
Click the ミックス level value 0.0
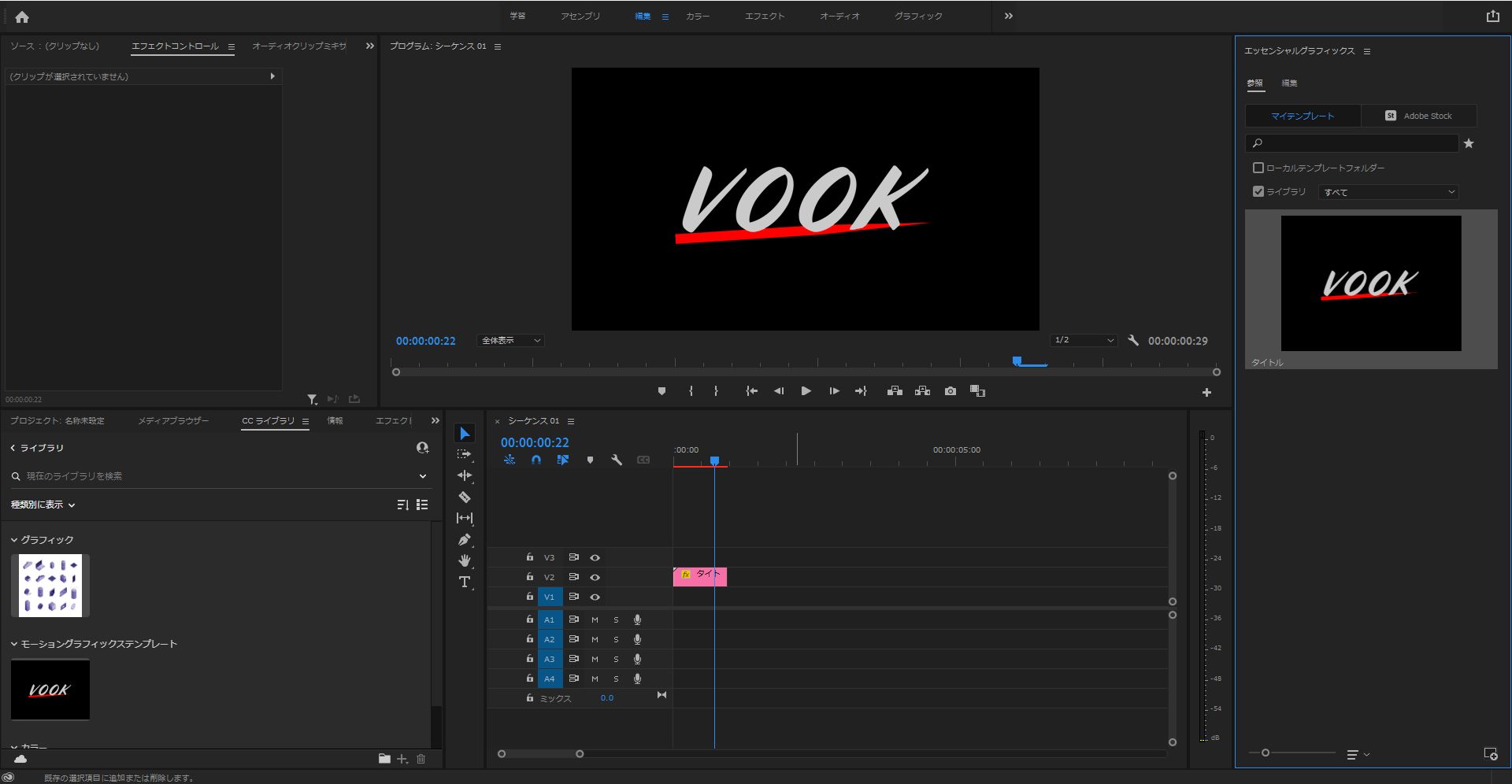click(x=606, y=698)
